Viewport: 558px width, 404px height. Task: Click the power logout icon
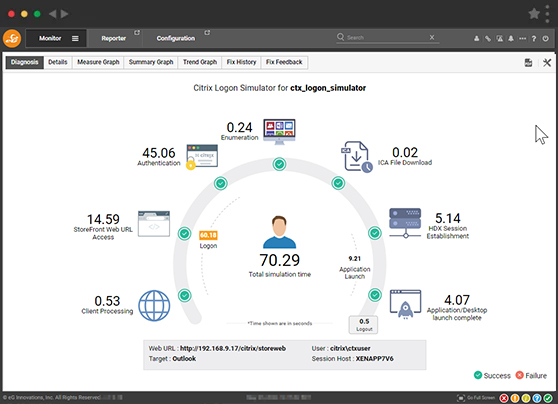(545, 38)
